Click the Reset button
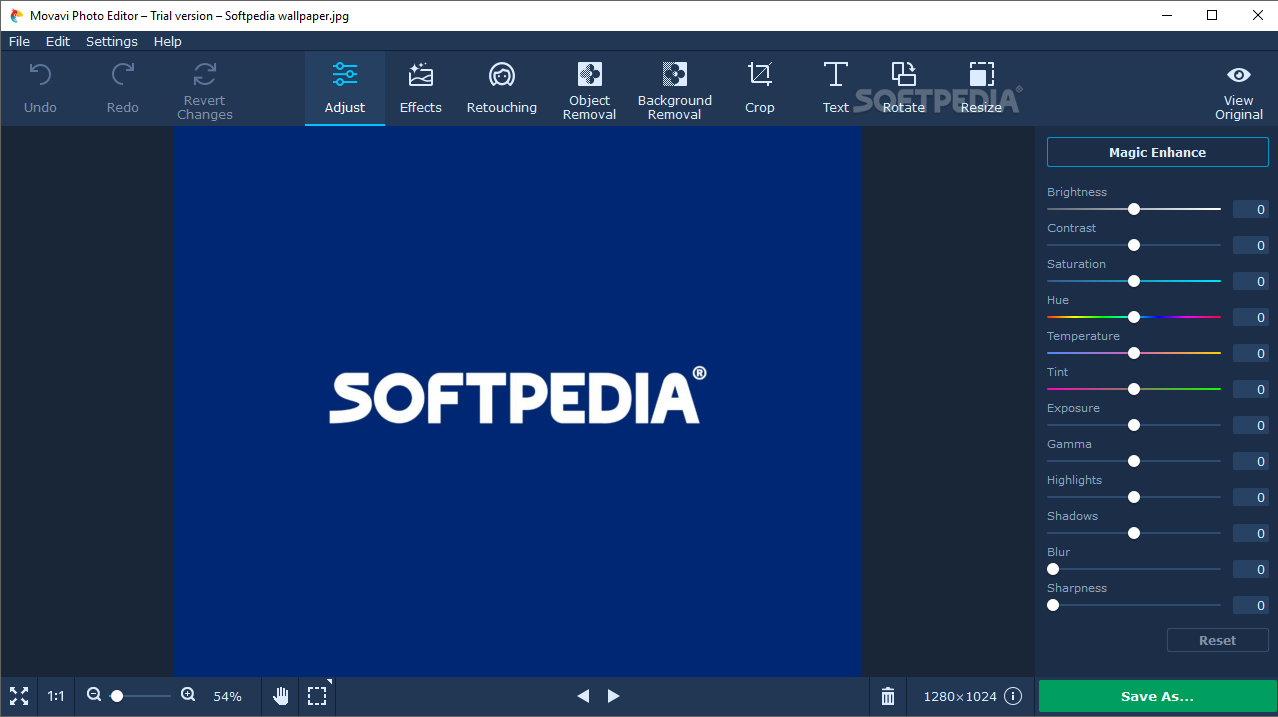Screen dimensions: 1278x717 (1218, 640)
